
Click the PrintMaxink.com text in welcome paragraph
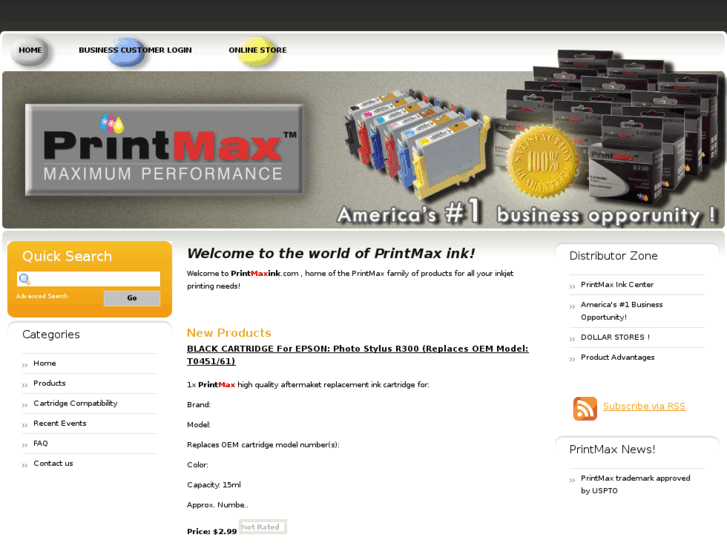tap(265, 273)
